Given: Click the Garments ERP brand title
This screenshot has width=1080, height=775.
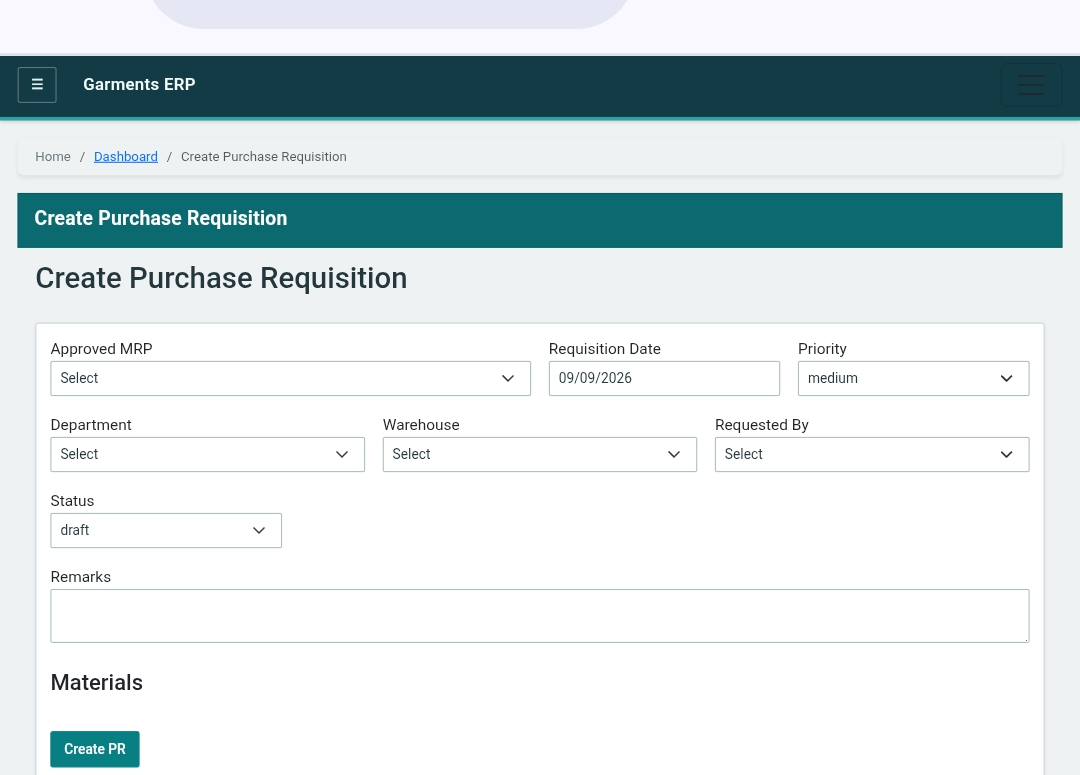Looking at the screenshot, I should click(139, 84).
